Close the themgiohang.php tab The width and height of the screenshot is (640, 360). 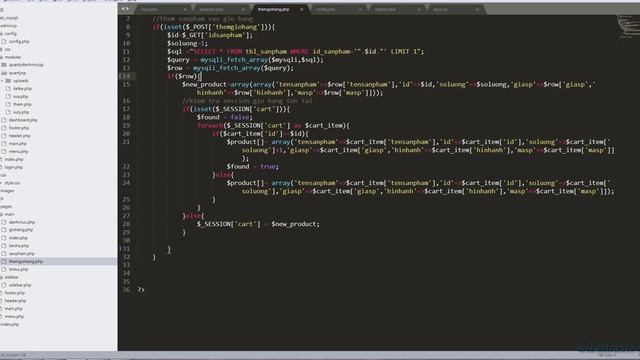pos(302,9)
